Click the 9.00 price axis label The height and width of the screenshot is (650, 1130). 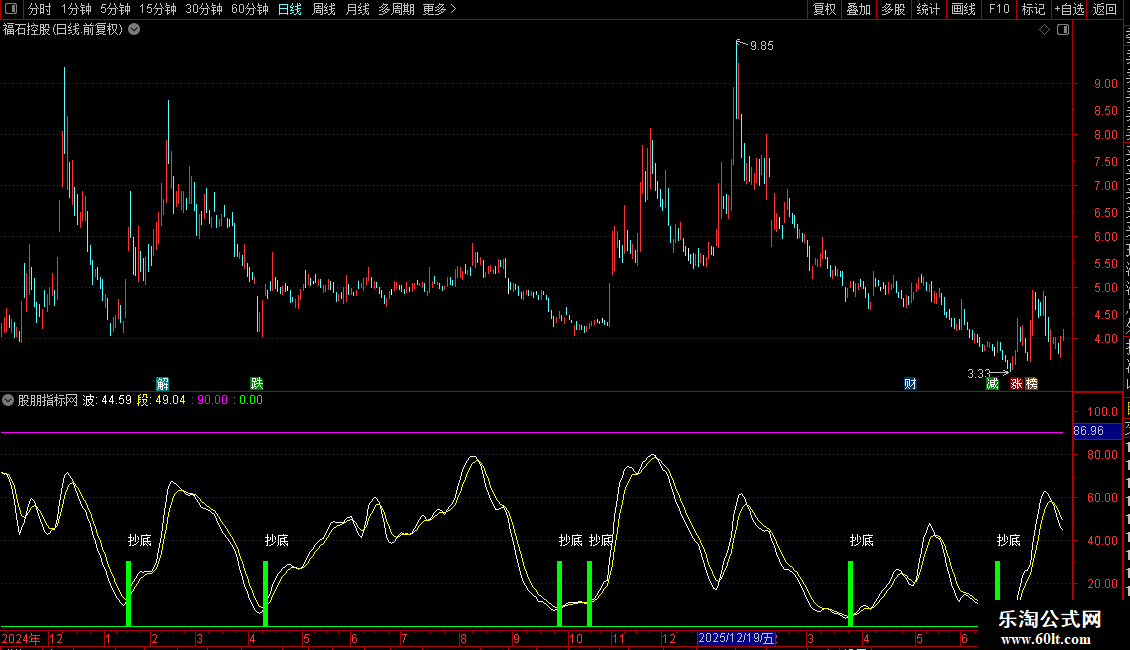tap(1106, 84)
